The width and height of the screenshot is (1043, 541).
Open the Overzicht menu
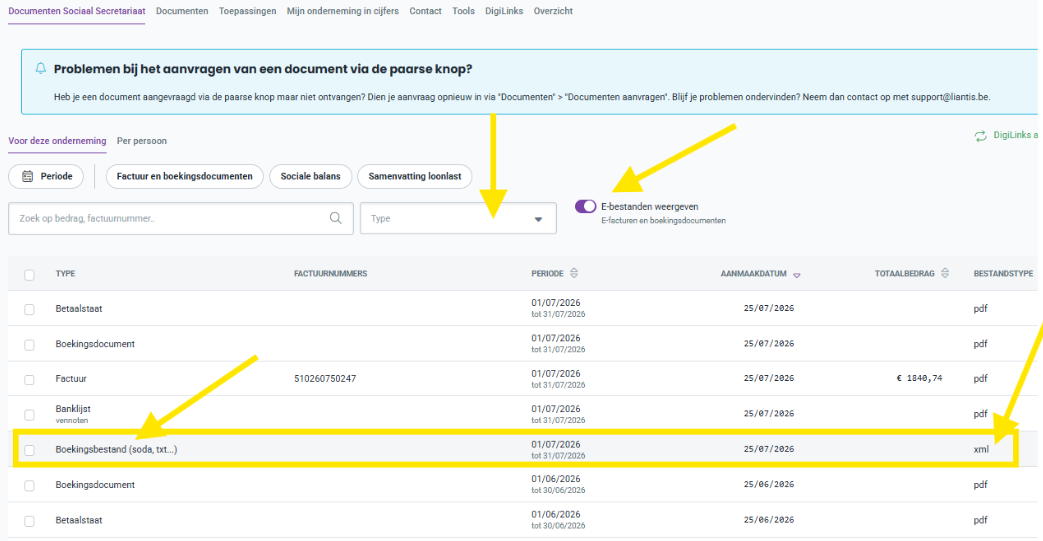[553, 11]
